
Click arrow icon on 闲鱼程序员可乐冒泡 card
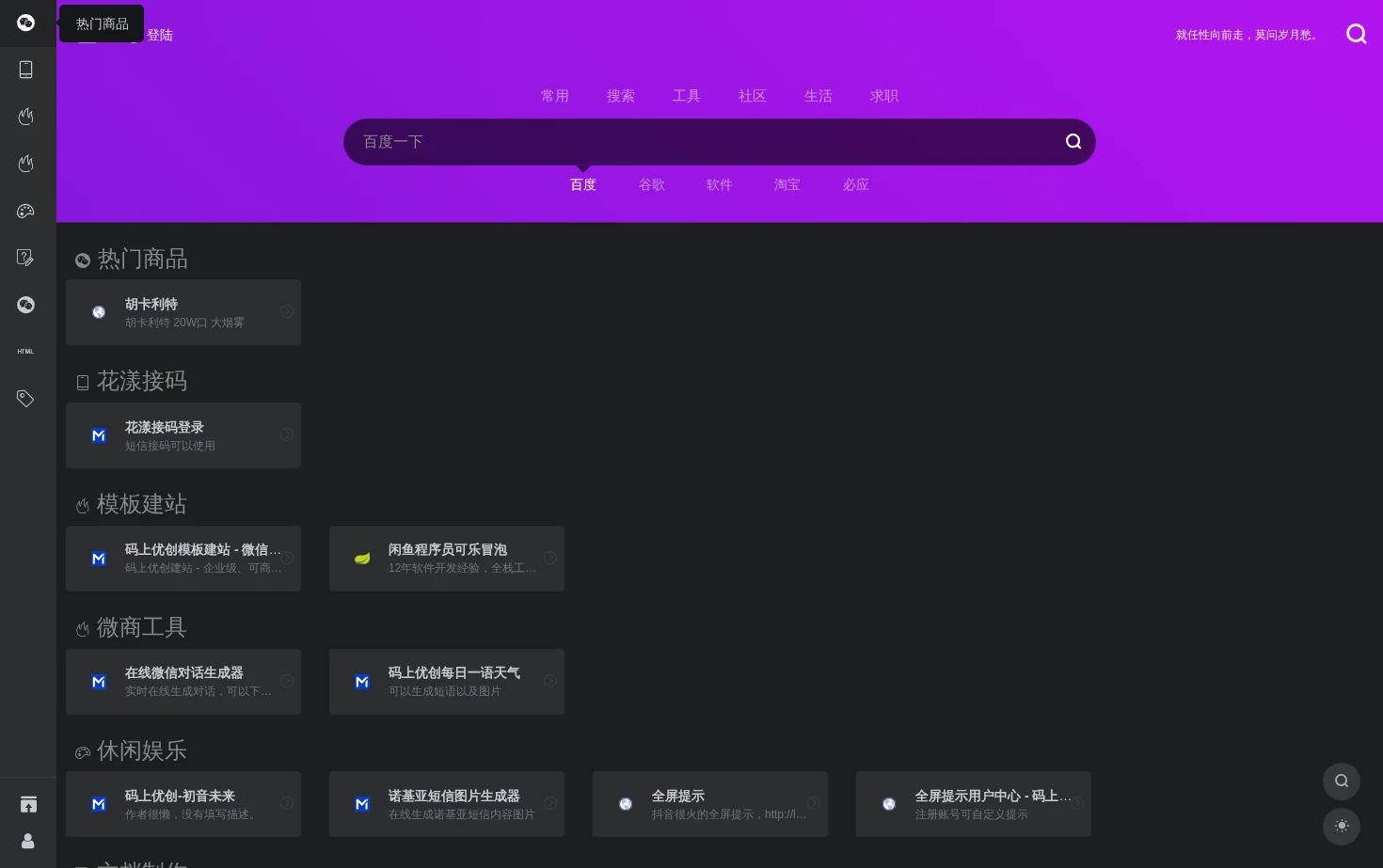[550, 558]
